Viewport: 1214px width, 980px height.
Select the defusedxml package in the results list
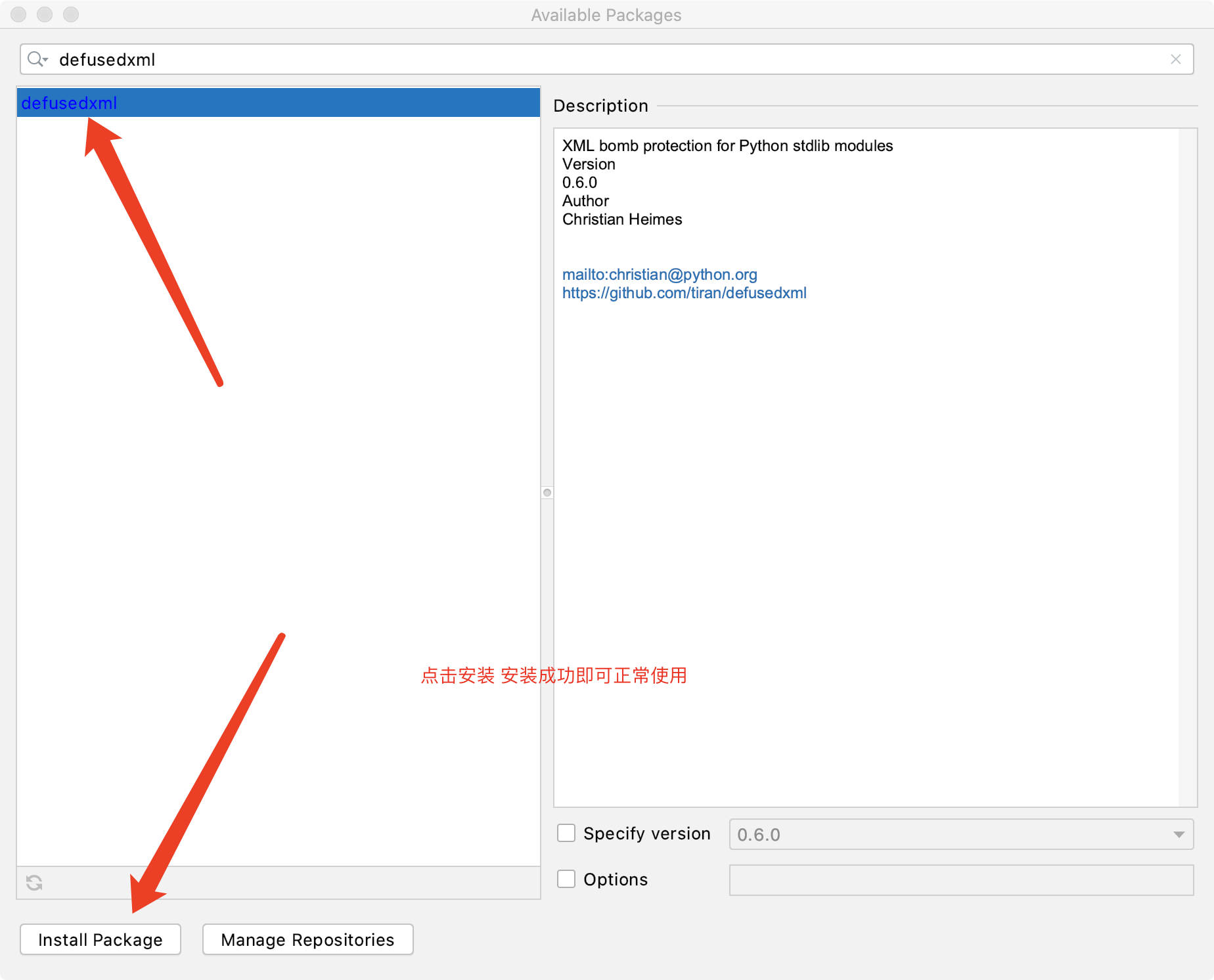[70, 102]
